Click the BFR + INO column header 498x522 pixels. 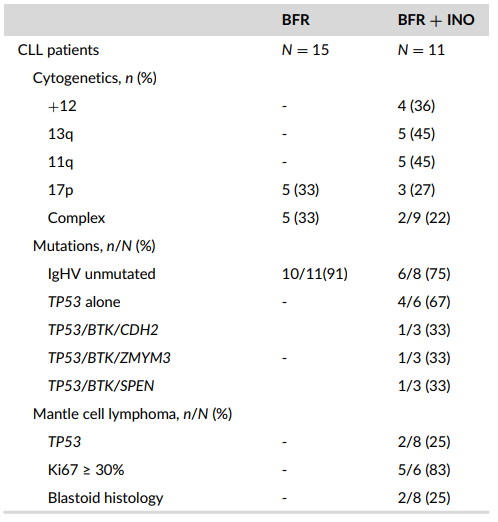tap(436, 20)
